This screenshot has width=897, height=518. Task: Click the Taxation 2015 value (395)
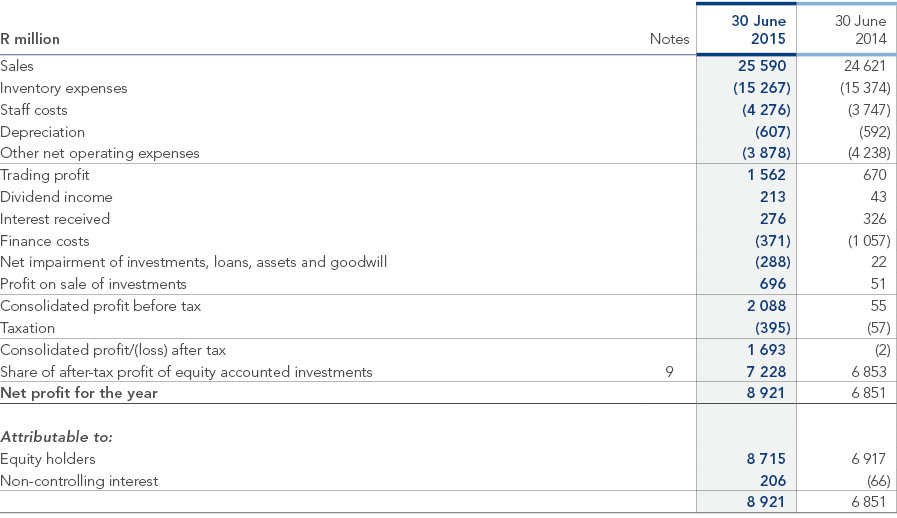click(773, 328)
